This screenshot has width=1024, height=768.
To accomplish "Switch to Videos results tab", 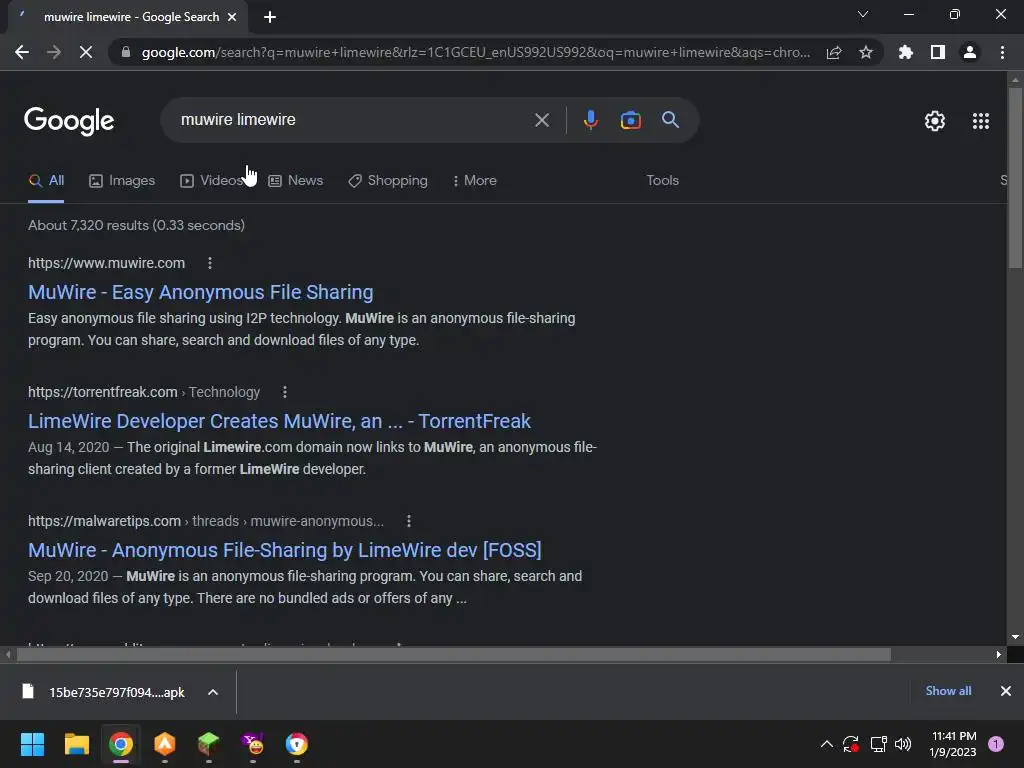I will 211,180.
